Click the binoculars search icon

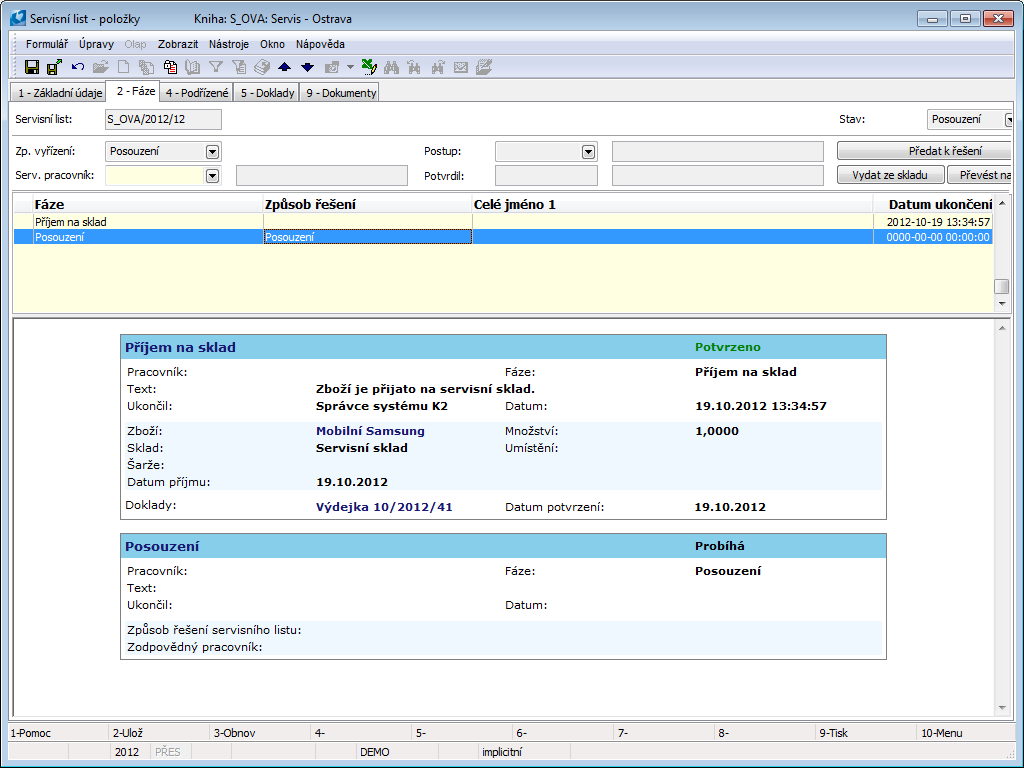392,67
